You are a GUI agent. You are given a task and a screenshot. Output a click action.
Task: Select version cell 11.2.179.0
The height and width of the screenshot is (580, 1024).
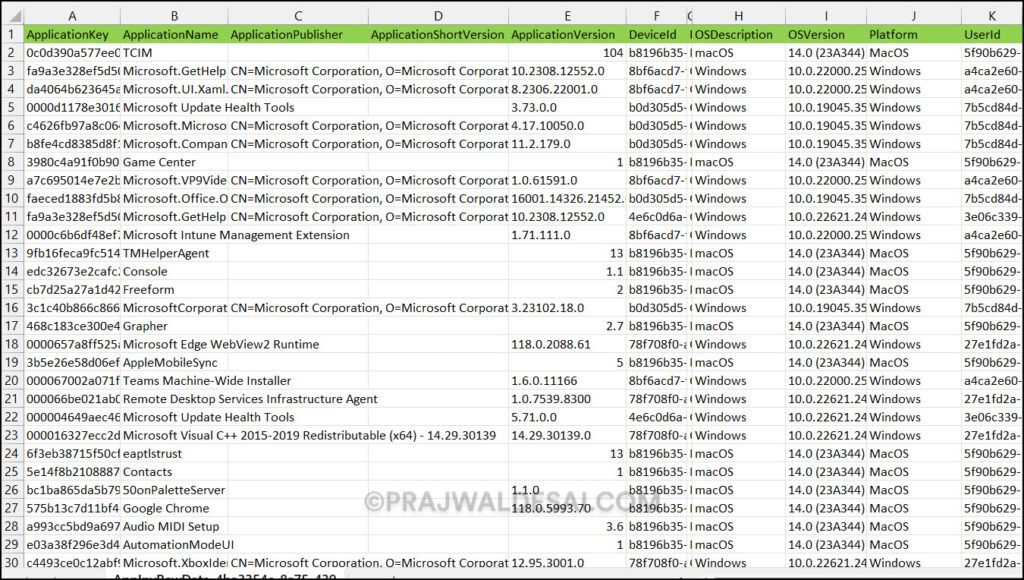click(x=568, y=144)
